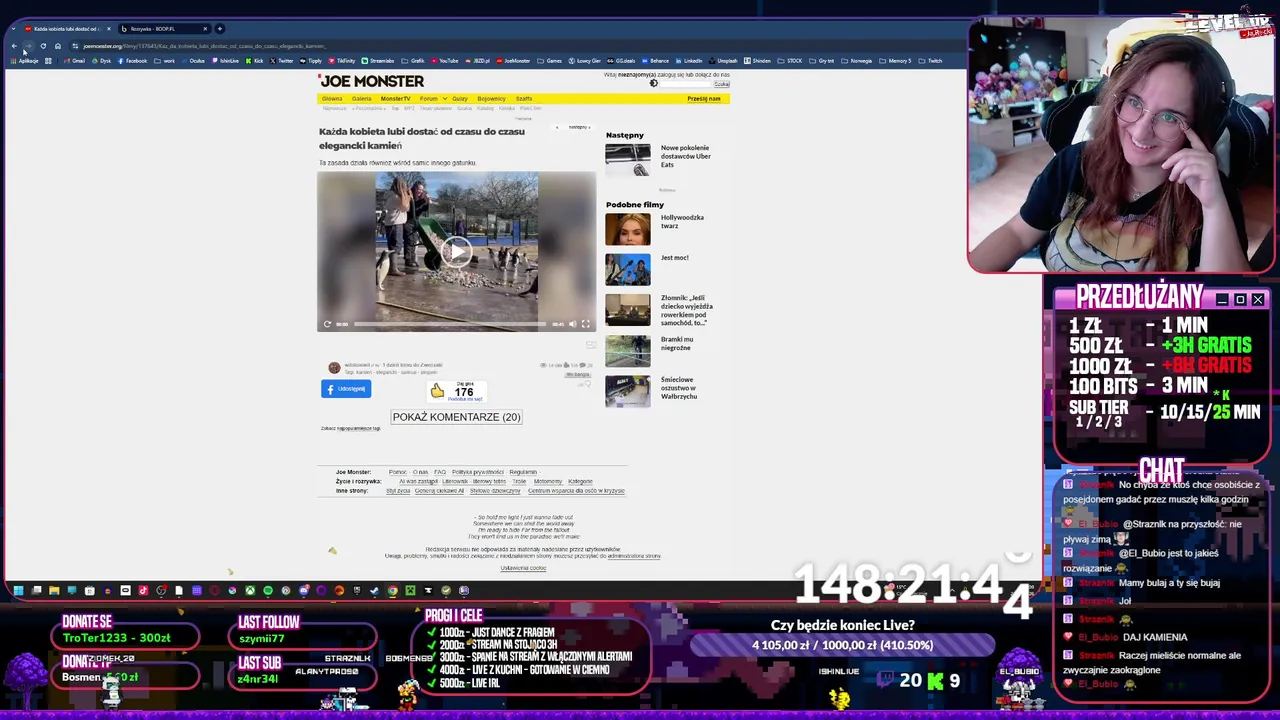Open Gmail bookmark
1280x720 pixels.
[x=75, y=61]
